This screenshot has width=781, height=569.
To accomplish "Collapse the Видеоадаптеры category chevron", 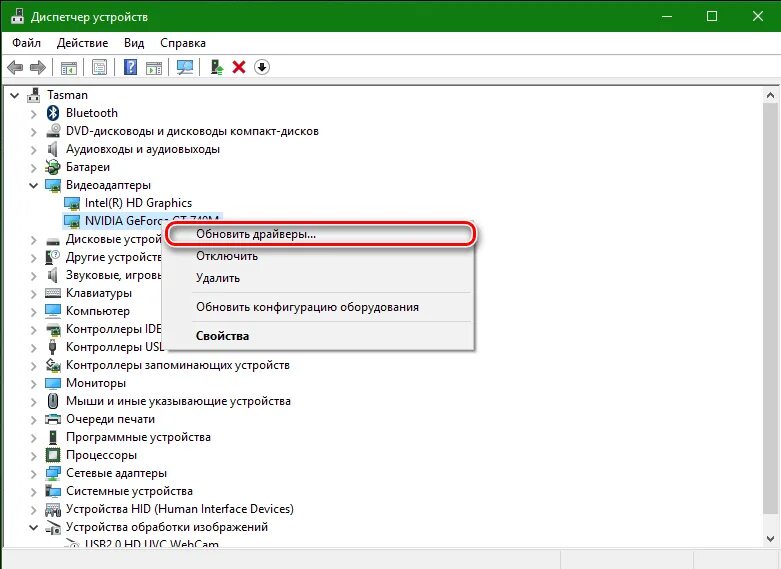I will tap(33, 185).
